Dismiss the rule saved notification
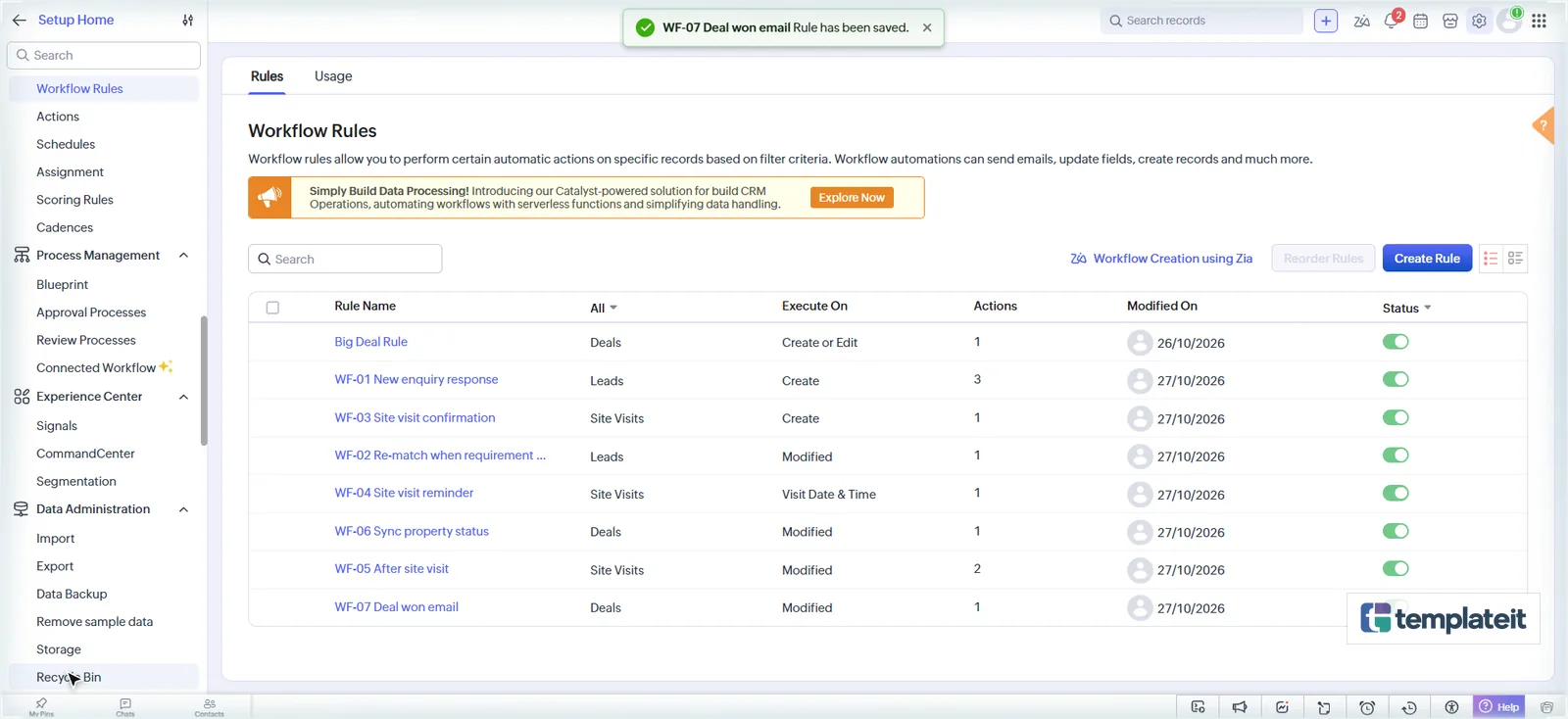The image size is (1568, 719). tap(927, 27)
